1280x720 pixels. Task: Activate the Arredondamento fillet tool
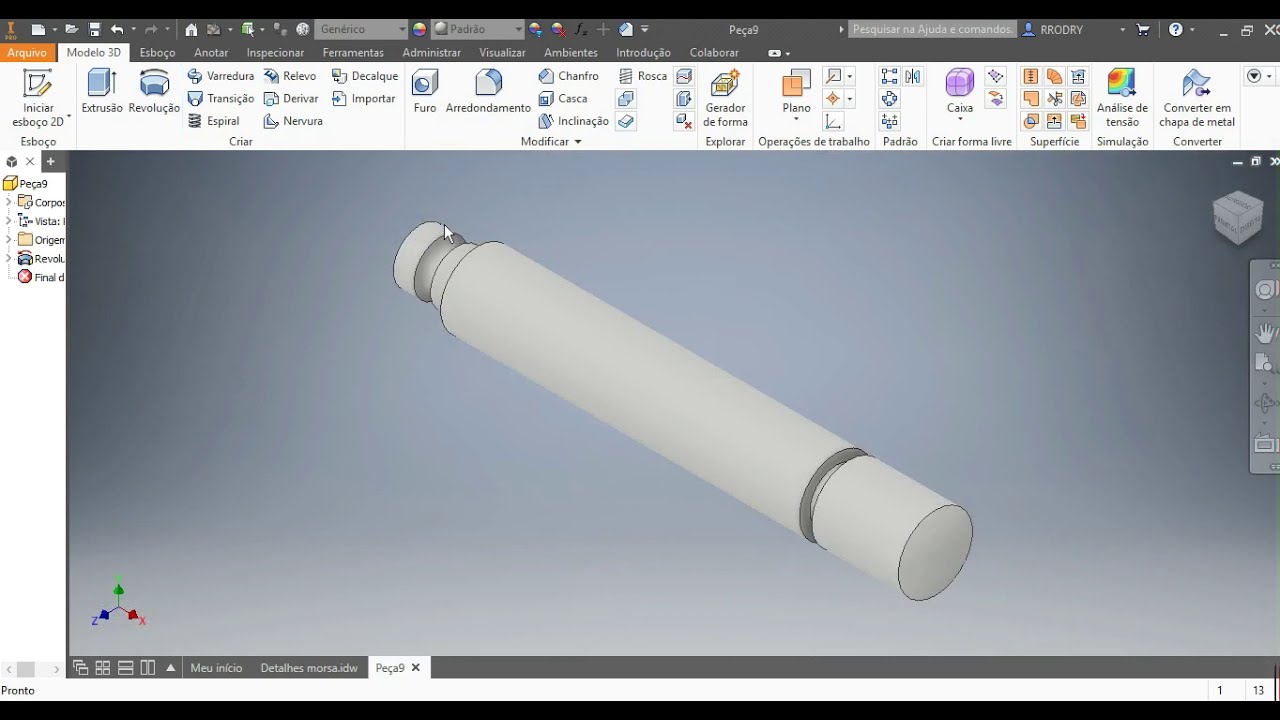pyautogui.click(x=488, y=92)
